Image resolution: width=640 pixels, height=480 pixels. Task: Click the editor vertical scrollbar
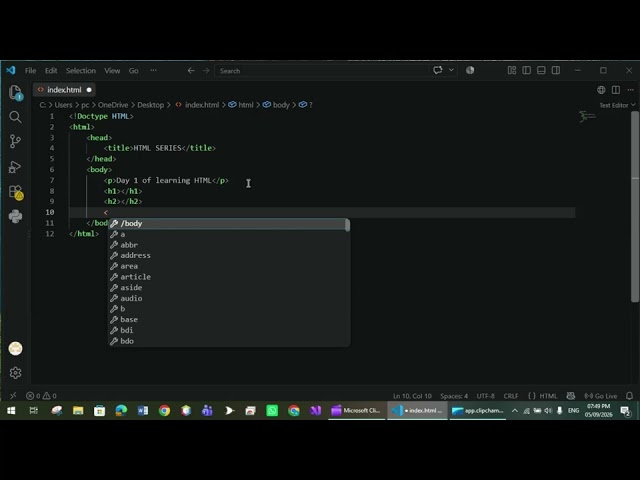click(635, 207)
